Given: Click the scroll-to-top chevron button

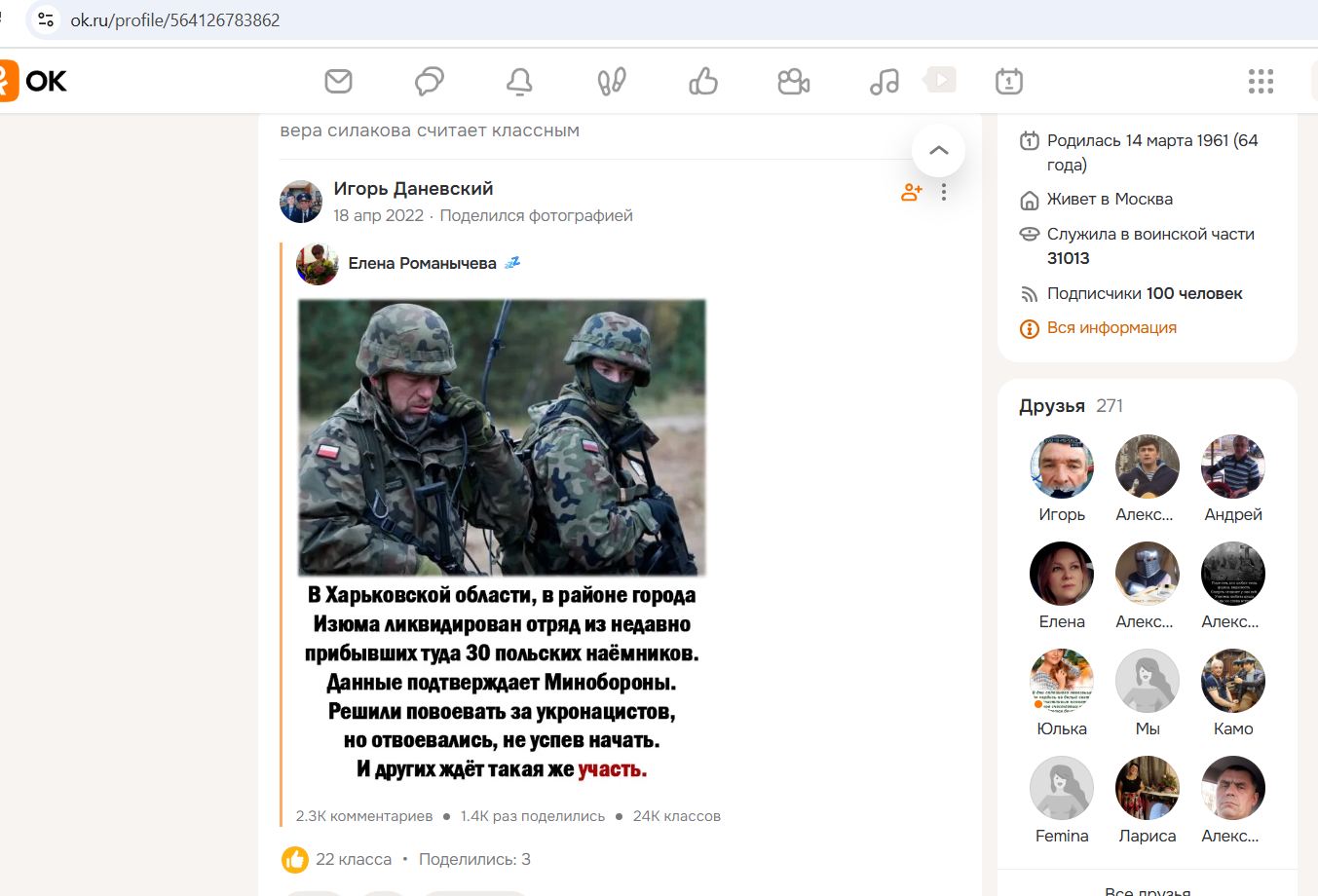Looking at the screenshot, I should pos(938,150).
